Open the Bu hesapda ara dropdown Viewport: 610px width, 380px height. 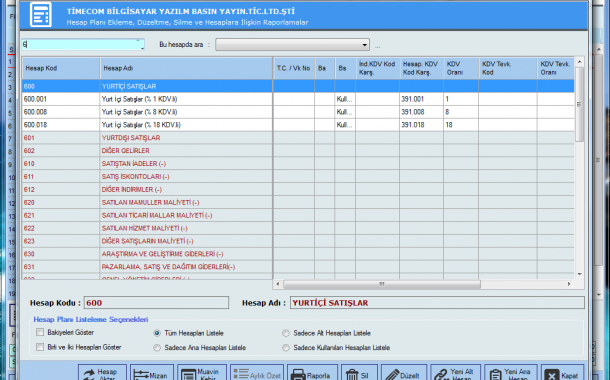(293, 45)
